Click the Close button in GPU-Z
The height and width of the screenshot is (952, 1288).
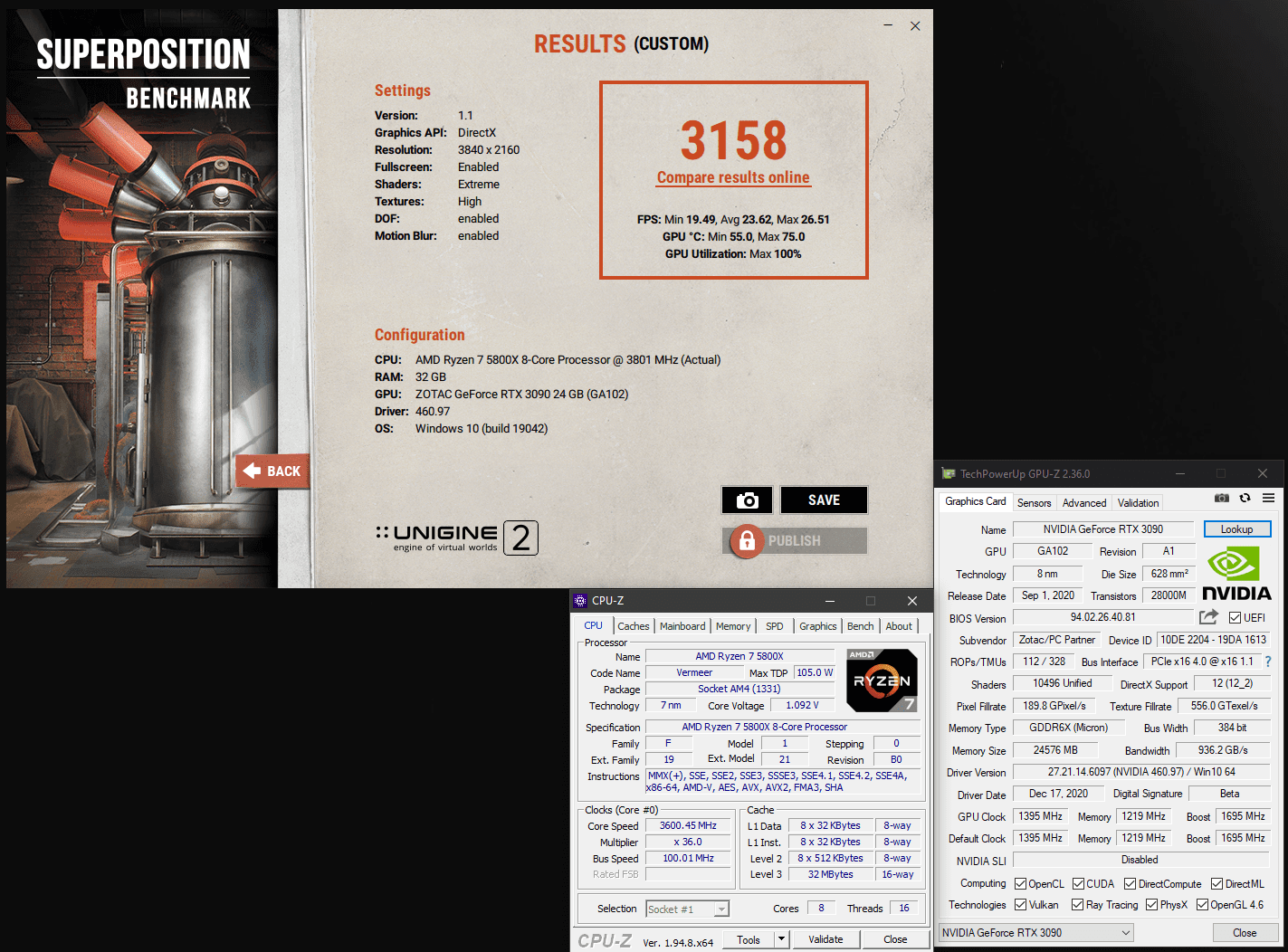point(1245,933)
